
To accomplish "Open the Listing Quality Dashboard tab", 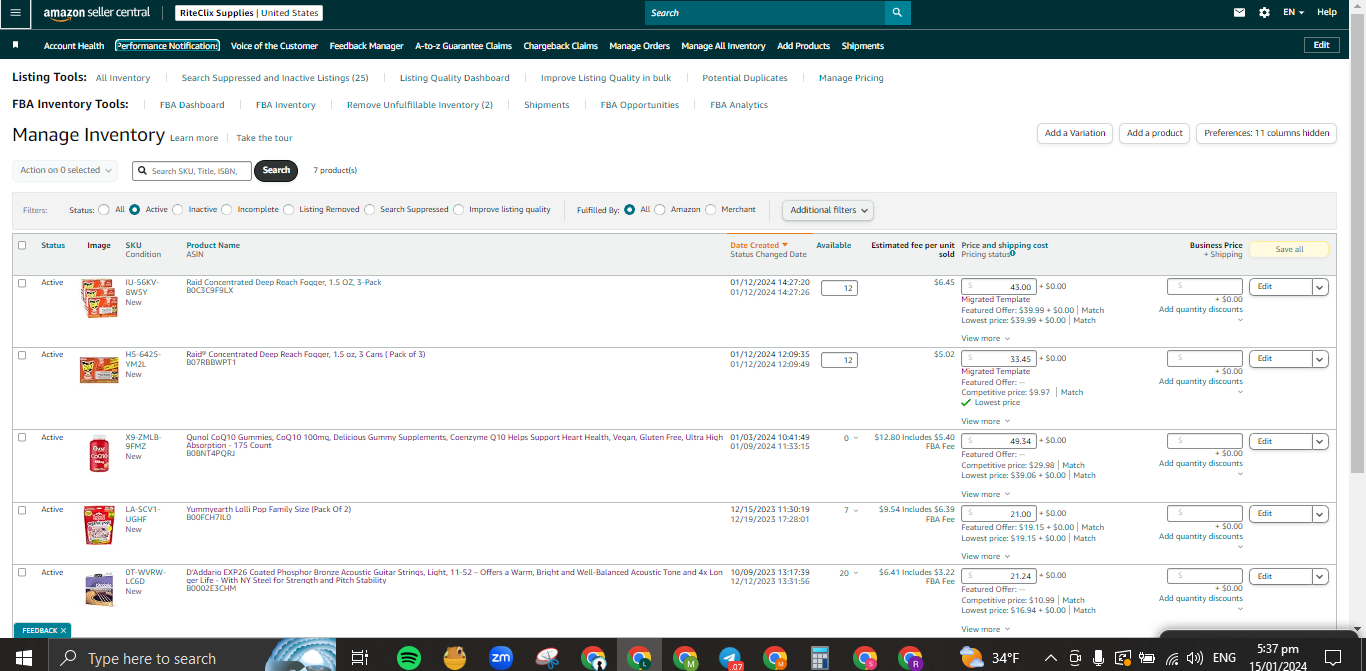I will [x=455, y=78].
